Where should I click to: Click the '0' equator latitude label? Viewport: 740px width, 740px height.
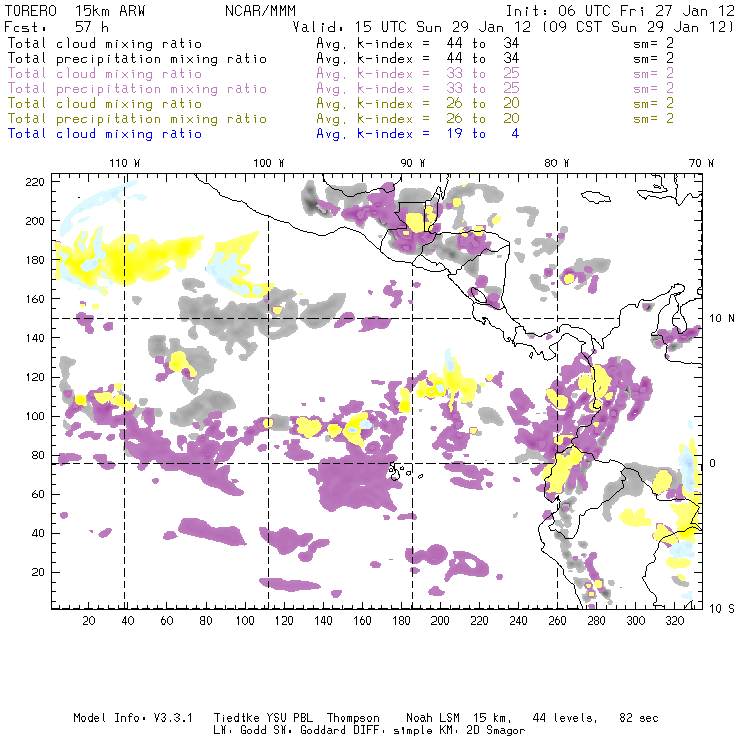[713, 463]
